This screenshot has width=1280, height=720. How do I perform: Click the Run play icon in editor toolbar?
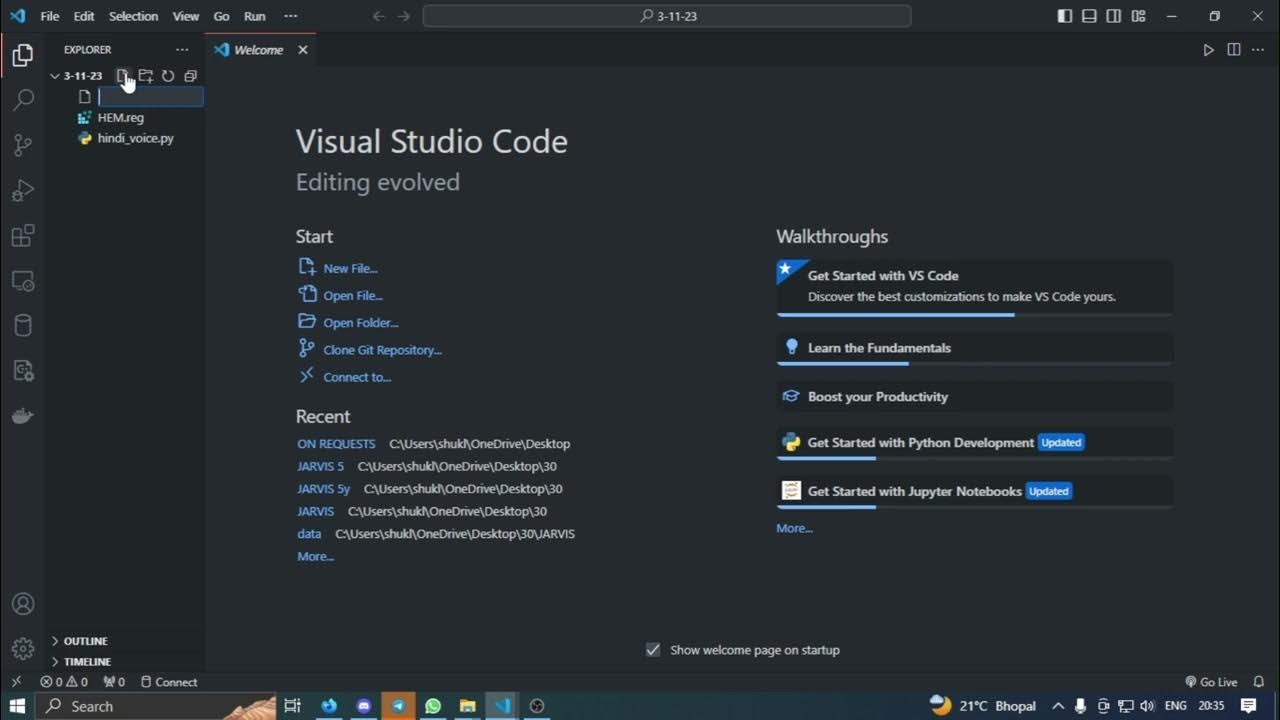pyautogui.click(x=1208, y=49)
